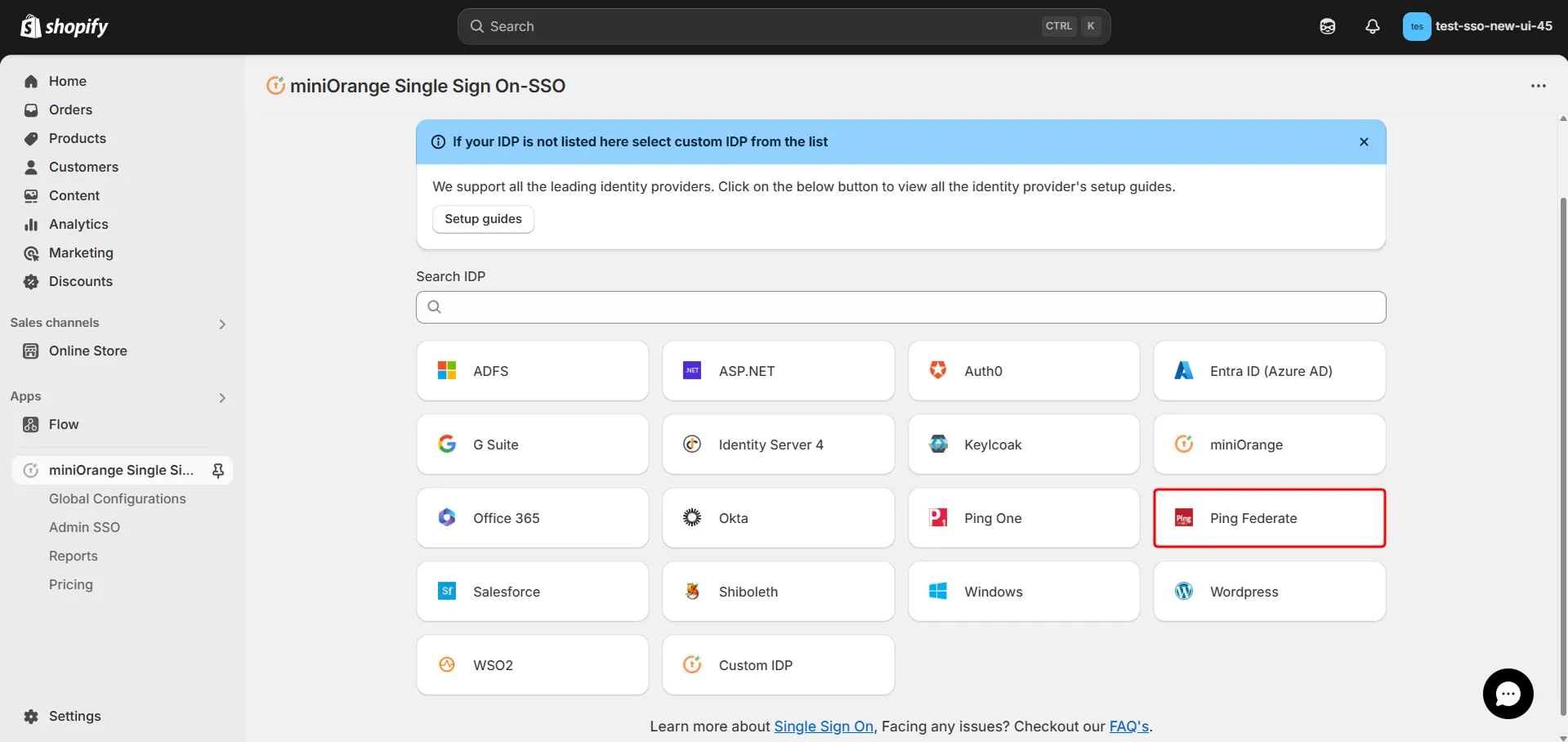Image resolution: width=1568 pixels, height=742 pixels.
Task: Click the info icon in the banner
Action: tap(438, 141)
